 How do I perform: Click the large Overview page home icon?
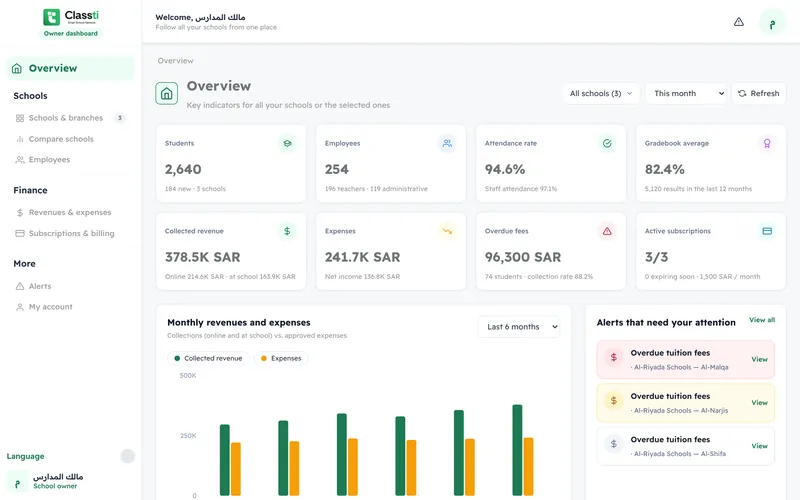pyautogui.click(x=166, y=93)
